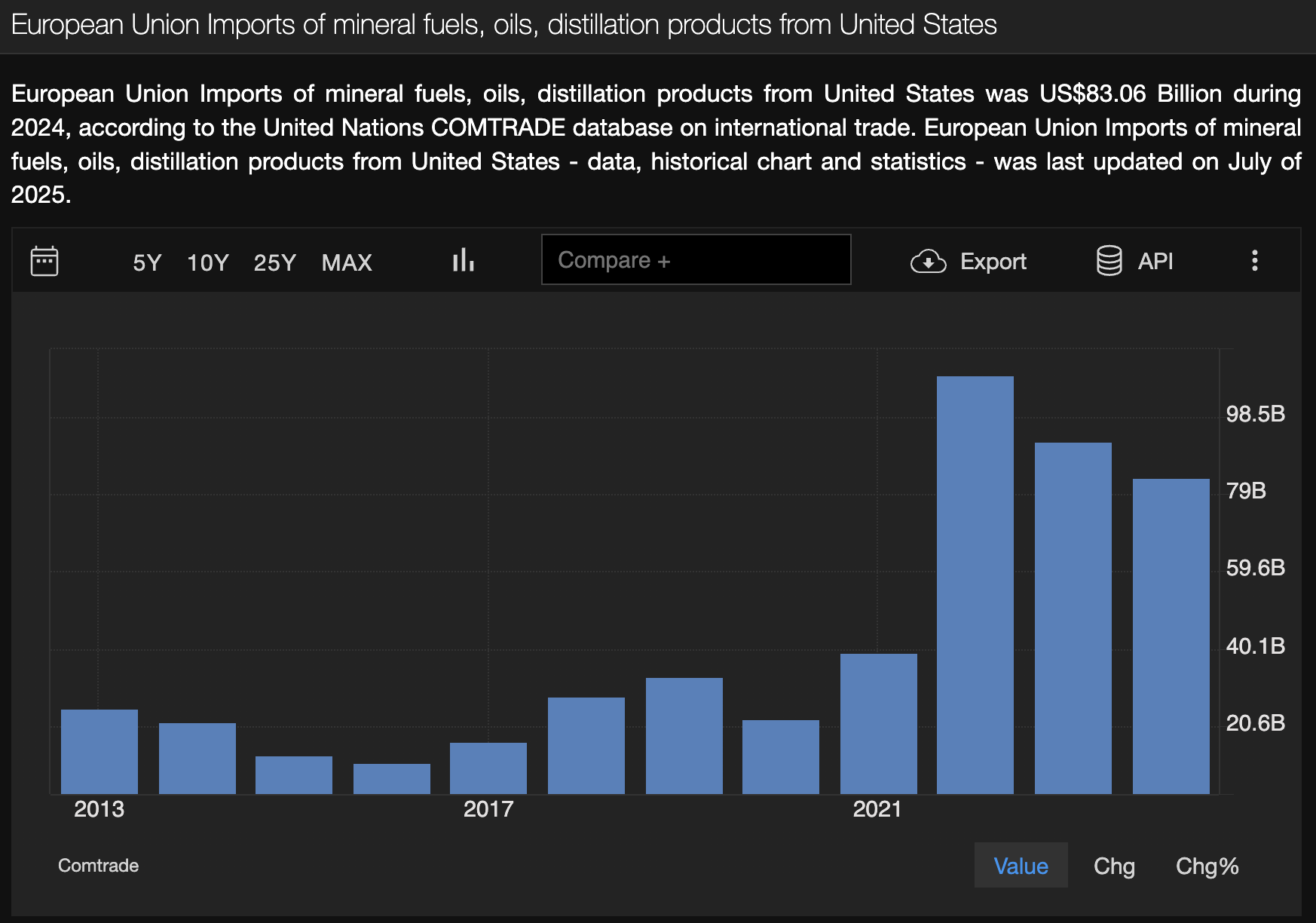
Task: Click the 2017 bar in chart
Action: [488, 768]
